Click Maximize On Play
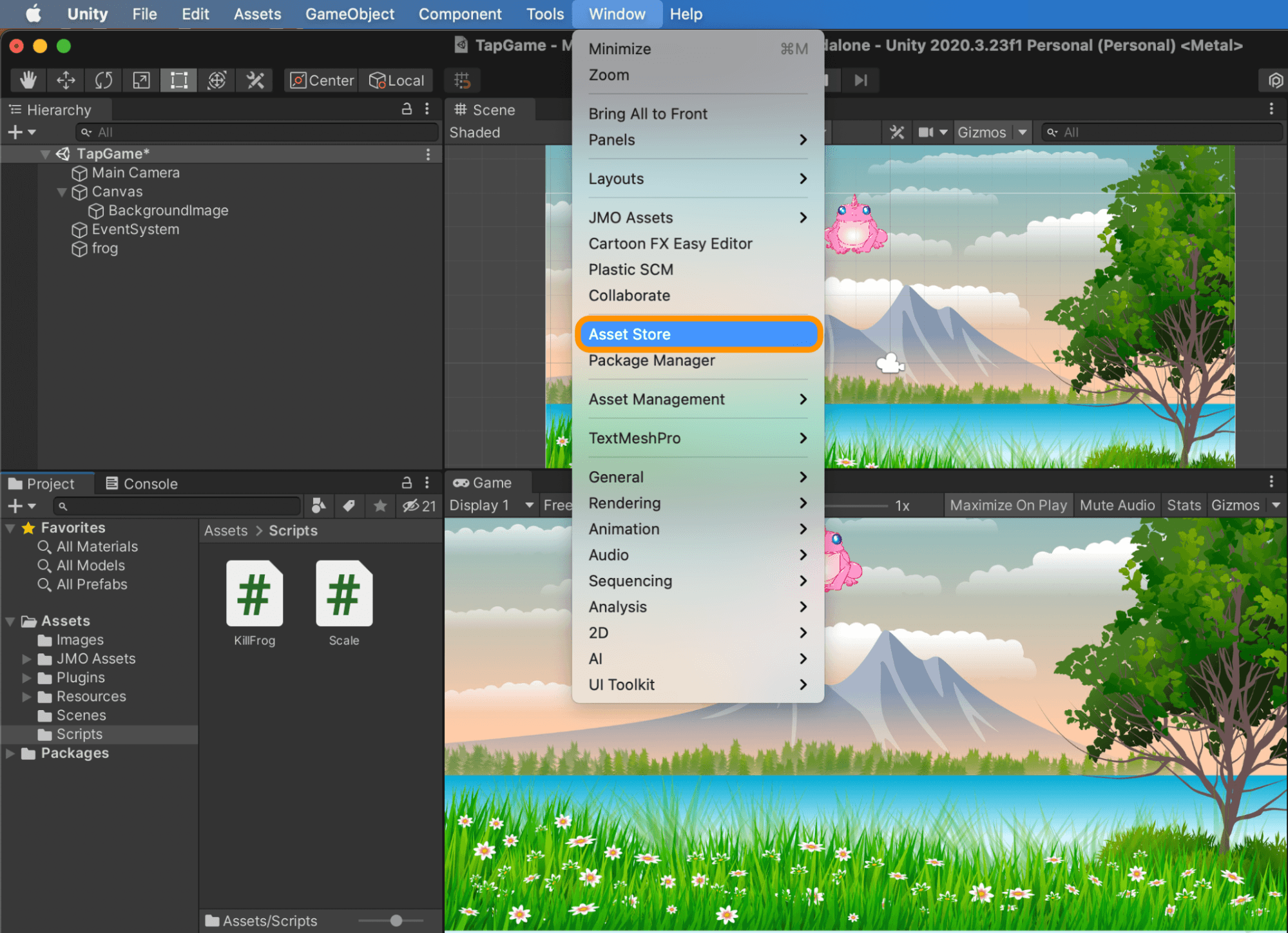The width and height of the screenshot is (1288, 933). click(1008, 505)
